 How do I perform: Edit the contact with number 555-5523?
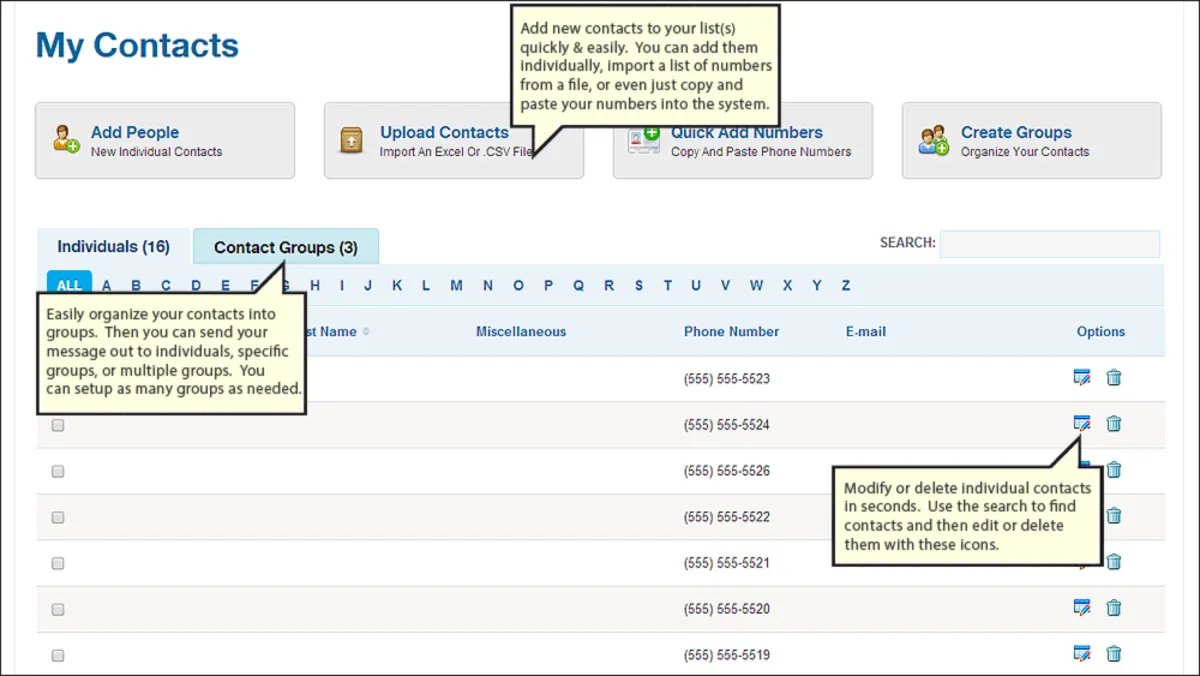1081,377
